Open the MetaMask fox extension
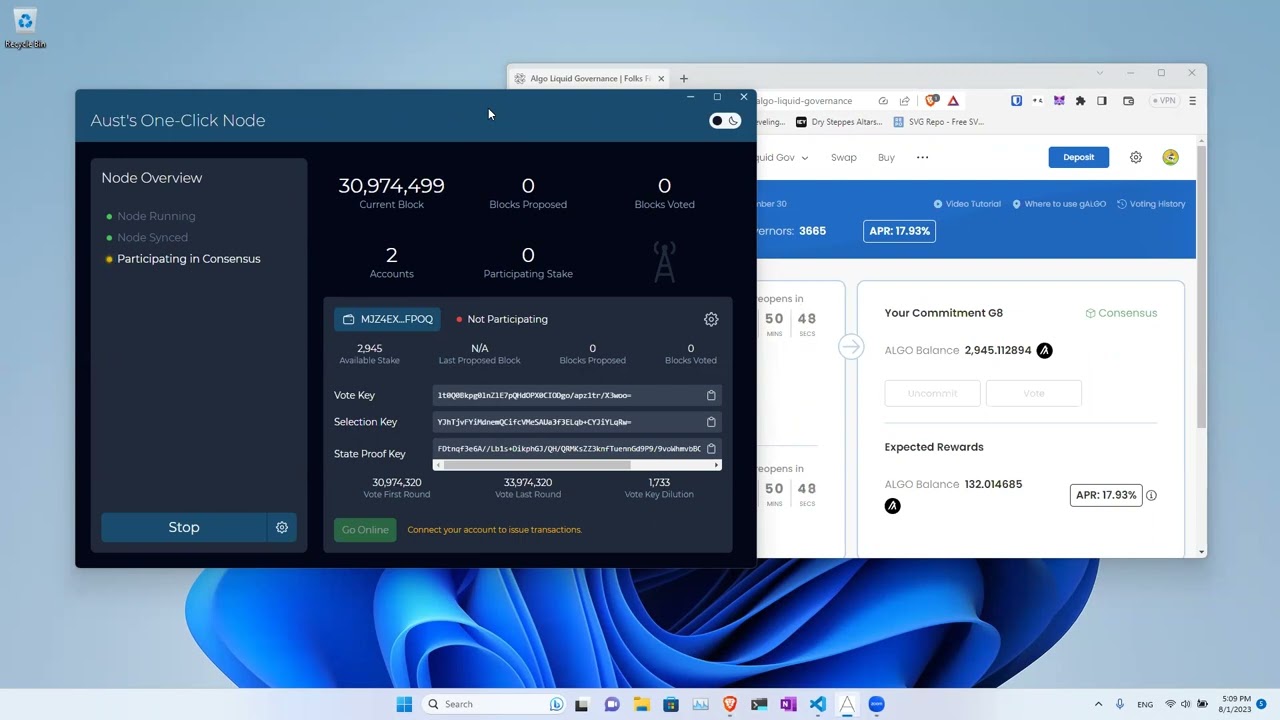Image resolution: width=1280 pixels, height=720 pixels. click(x=1059, y=101)
